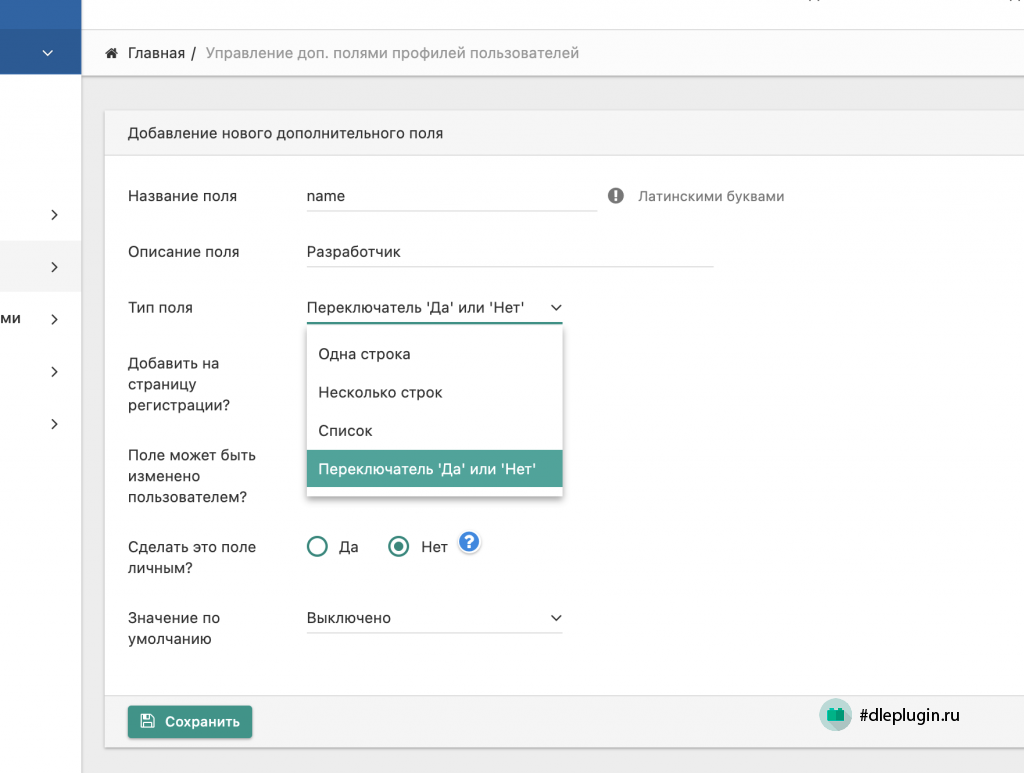
Task: Click the Поле может быть изменено label
Action: (x=192, y=476)
